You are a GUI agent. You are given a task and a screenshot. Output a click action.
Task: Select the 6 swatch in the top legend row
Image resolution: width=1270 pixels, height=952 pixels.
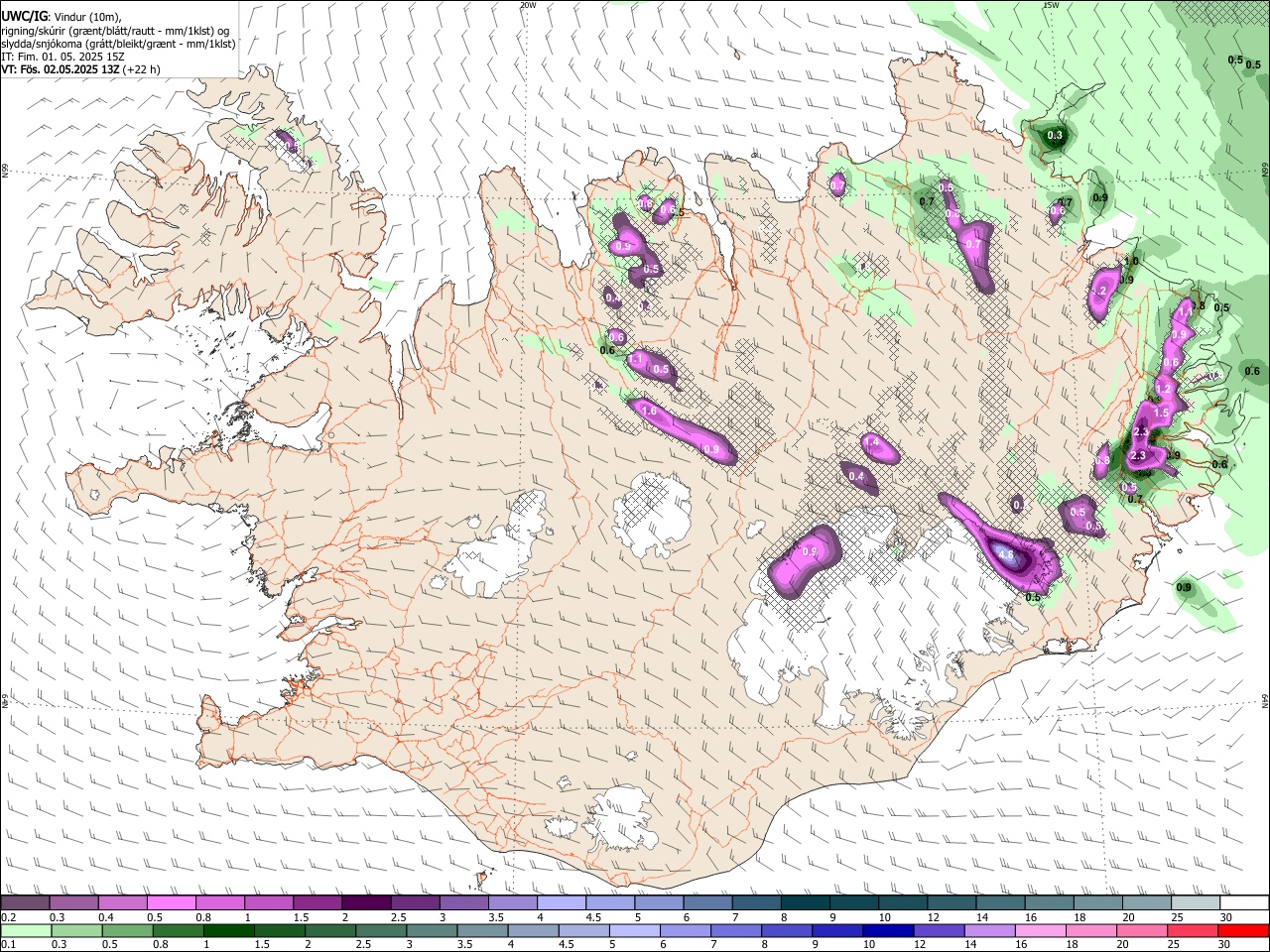coord(707,902)
